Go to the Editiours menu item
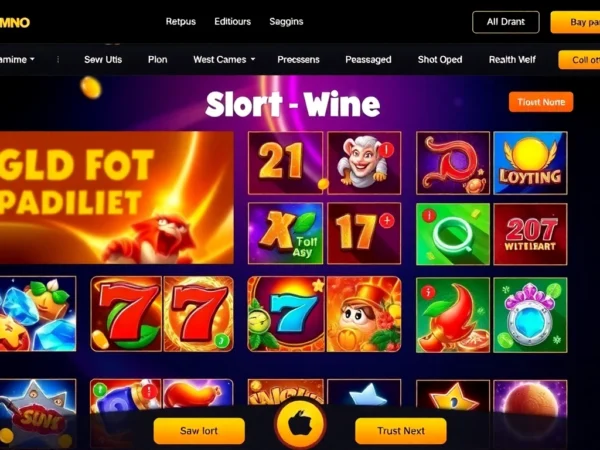 click(232, 22)
